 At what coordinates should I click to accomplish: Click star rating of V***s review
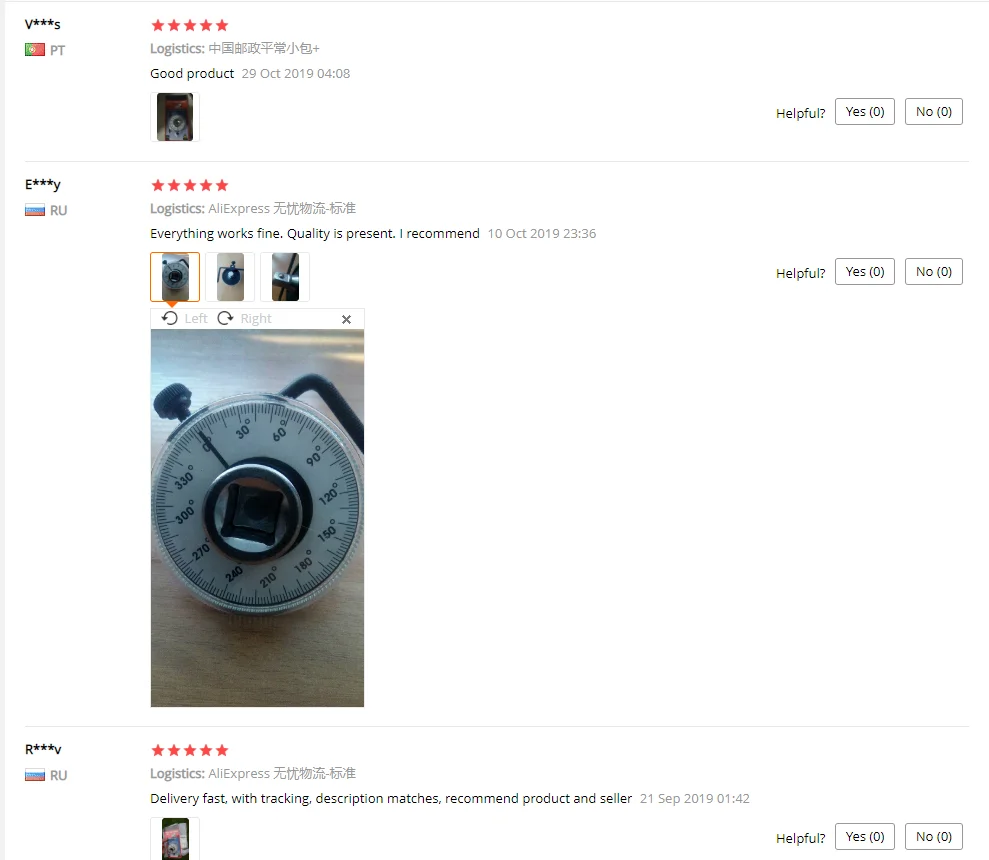[190, 25]
